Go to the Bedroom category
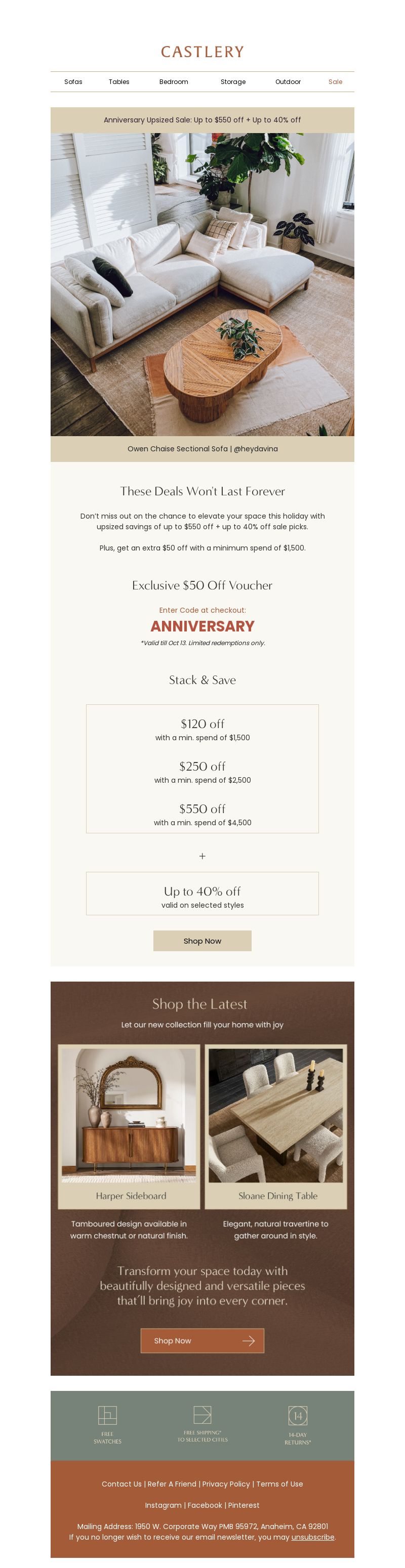405x1568 pixels. (x=174, y=81)
